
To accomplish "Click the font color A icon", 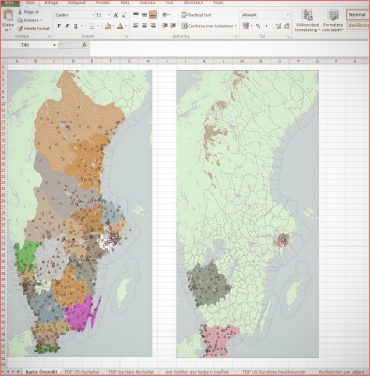I will click(120, 26).
